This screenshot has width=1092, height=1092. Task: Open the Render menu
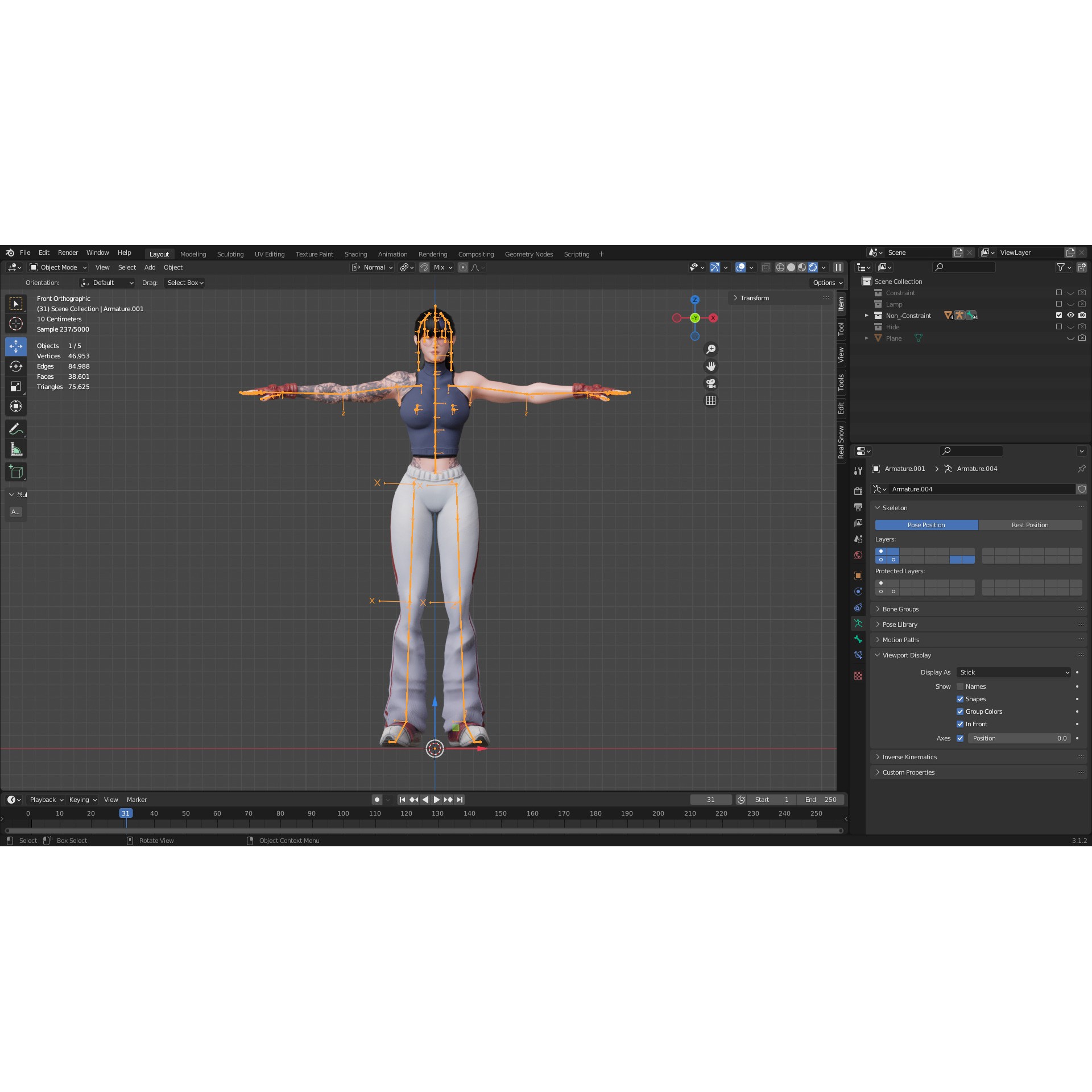68,253
